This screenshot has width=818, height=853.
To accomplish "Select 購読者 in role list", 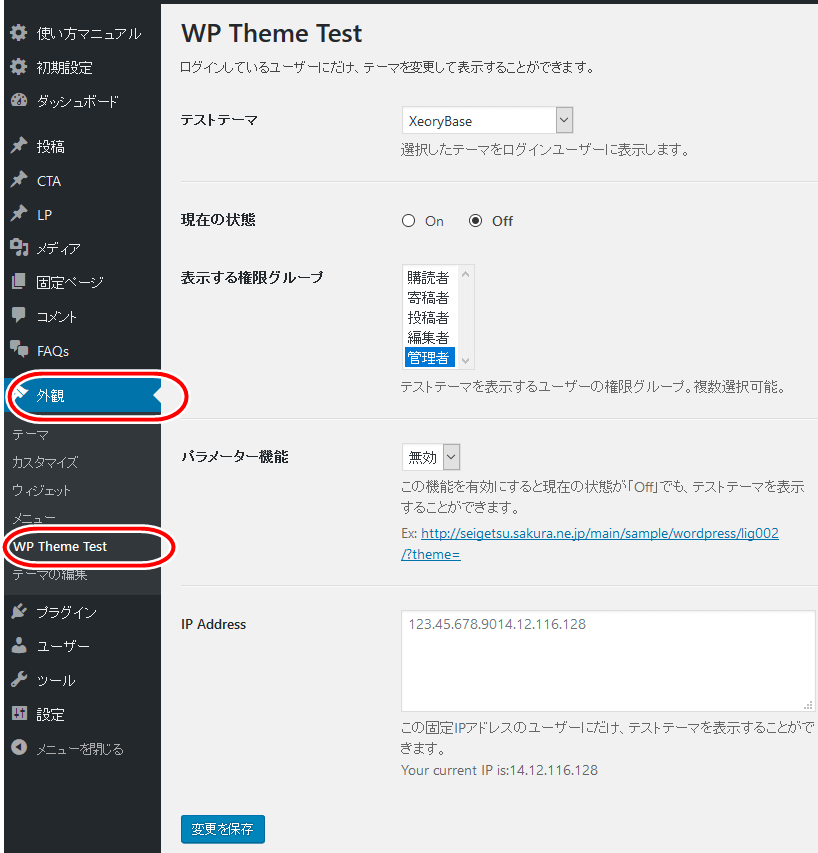I will [x=429, y=277].
